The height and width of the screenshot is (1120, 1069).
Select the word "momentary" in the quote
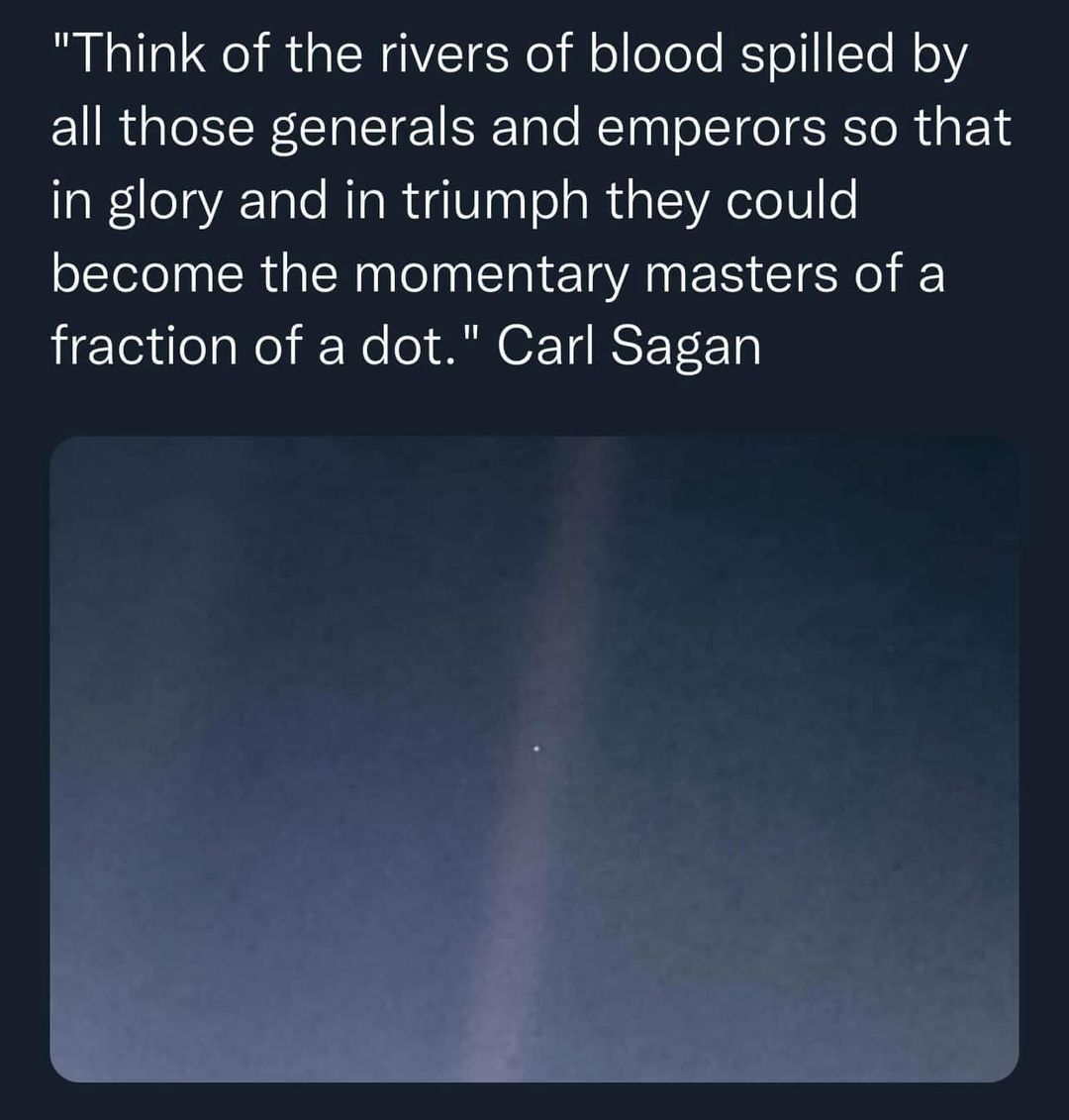(x=491, y=273)
